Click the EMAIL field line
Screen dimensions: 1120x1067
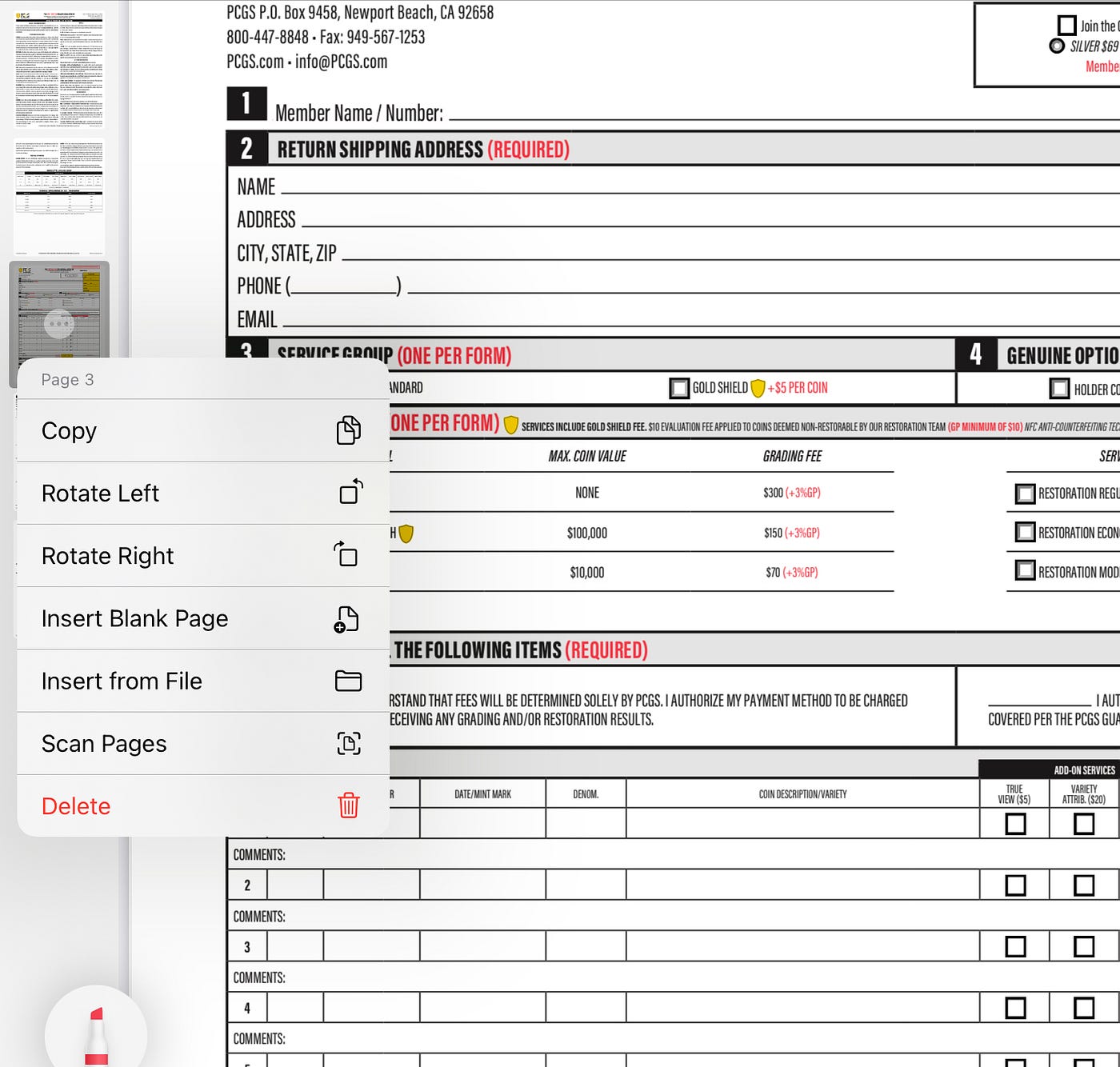[701, 320]
